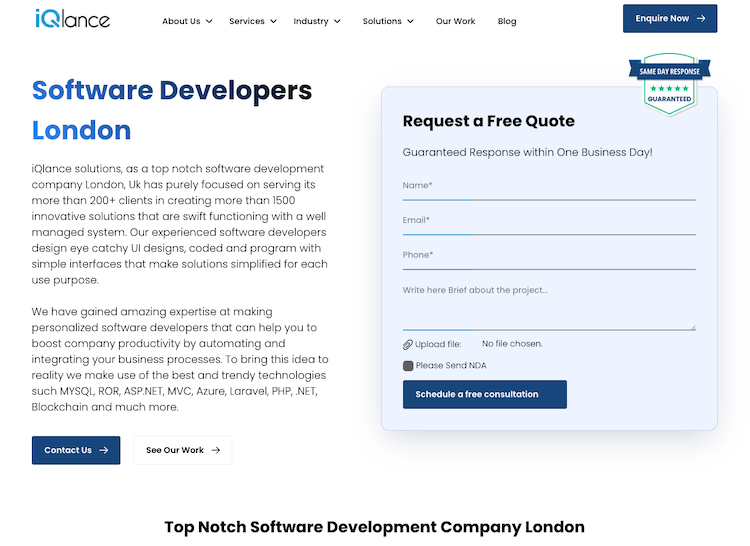750x546 pixels.
Task: Click the arrow icon in Contact Us
Action: [104, 451]
